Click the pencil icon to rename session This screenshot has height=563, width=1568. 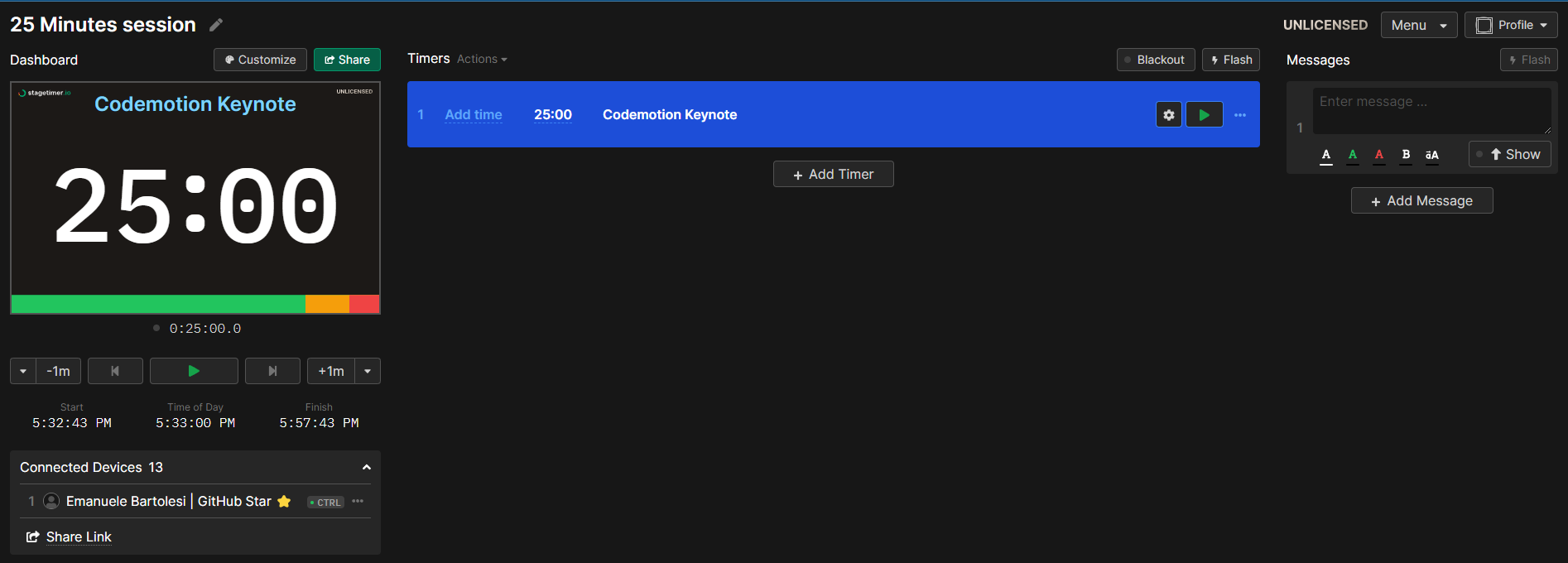216,25
